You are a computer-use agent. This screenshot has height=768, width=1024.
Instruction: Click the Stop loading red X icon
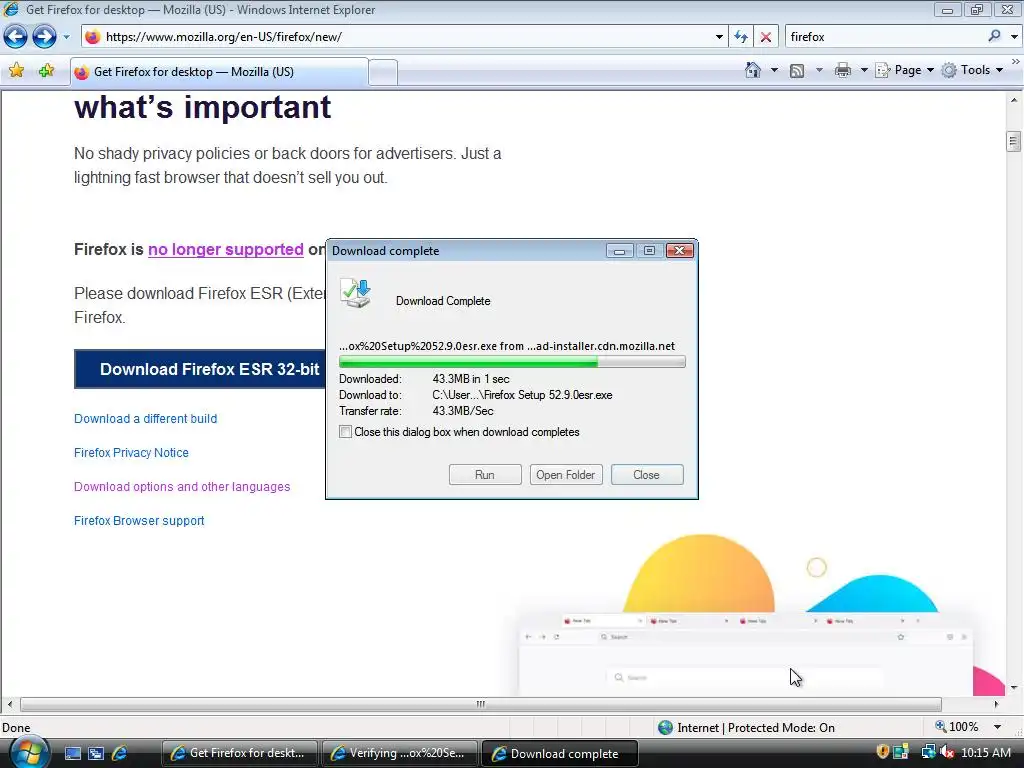point(765,37)
